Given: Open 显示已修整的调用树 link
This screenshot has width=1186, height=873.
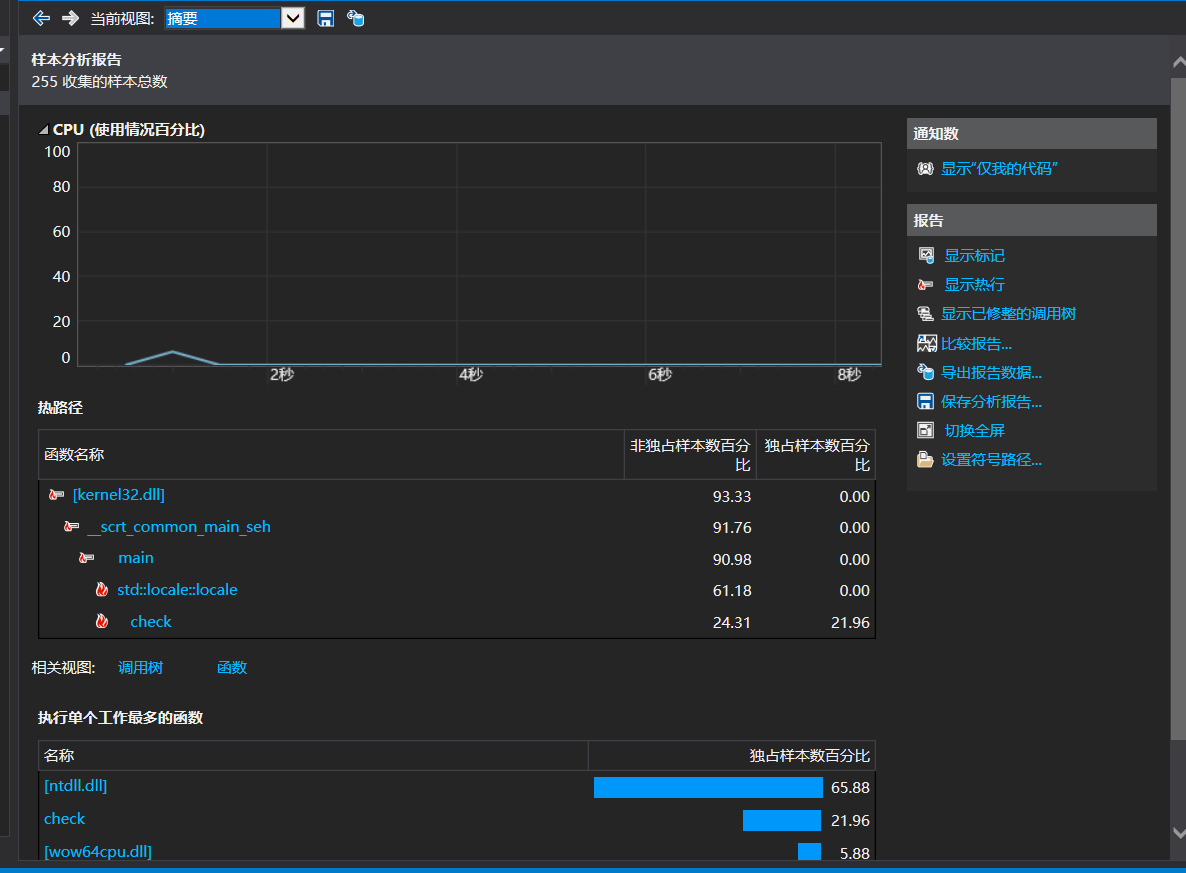Looking at the screenshot, I should pos(1008,314).
